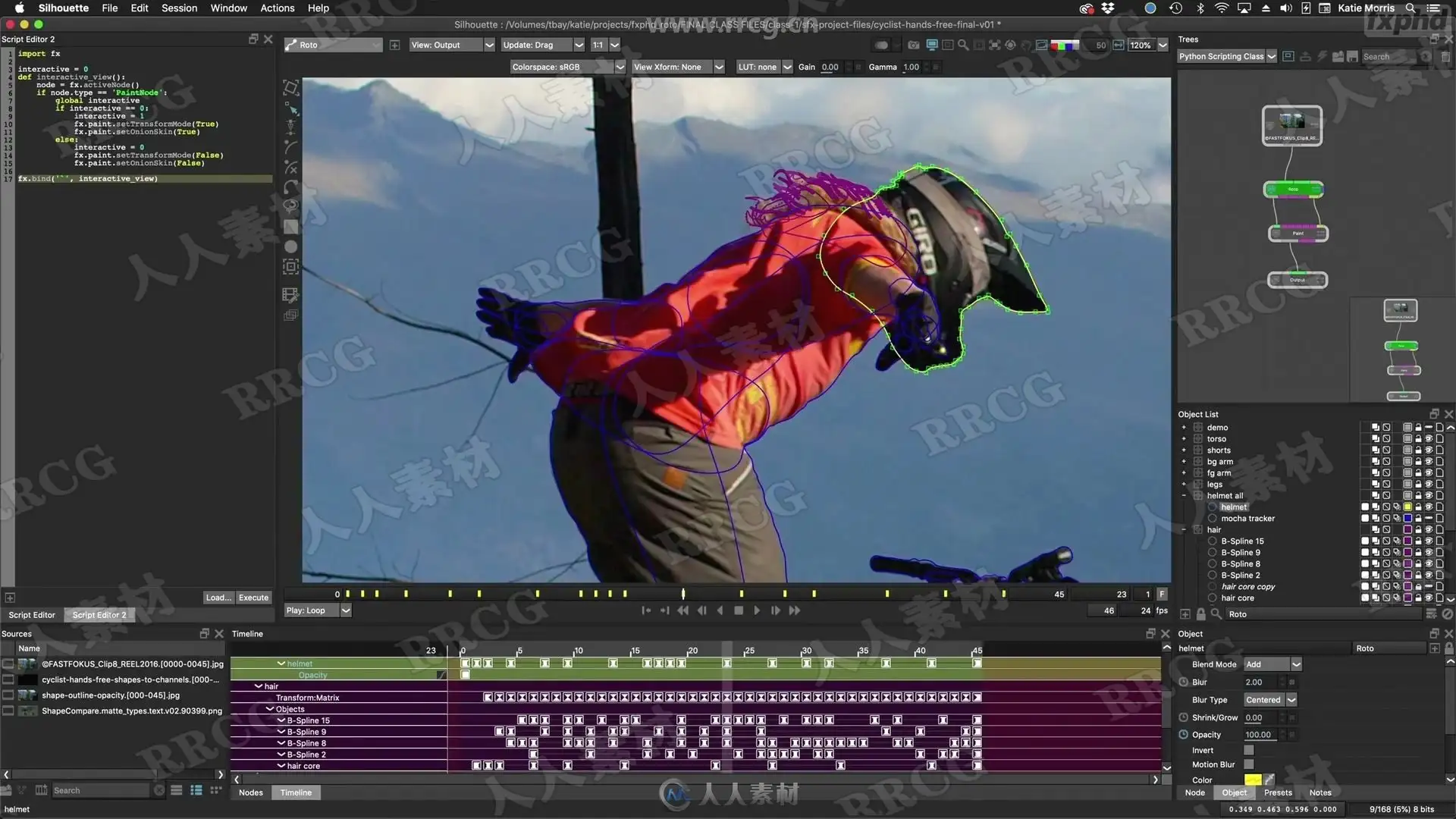Enable the Motion Blur checkbox
The image size is (1456, 819).
(1249, 764)
